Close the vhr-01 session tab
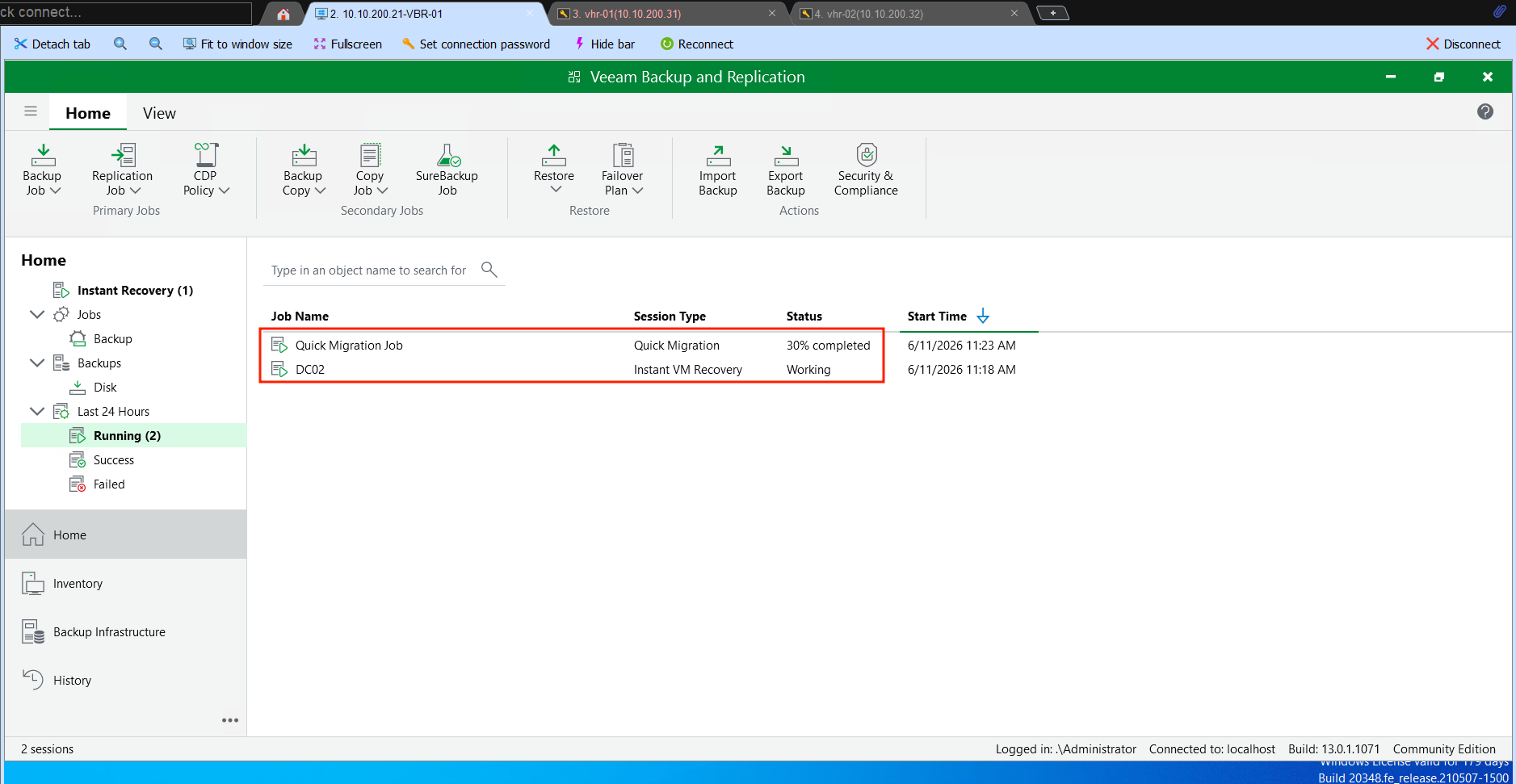 [771, 13]
